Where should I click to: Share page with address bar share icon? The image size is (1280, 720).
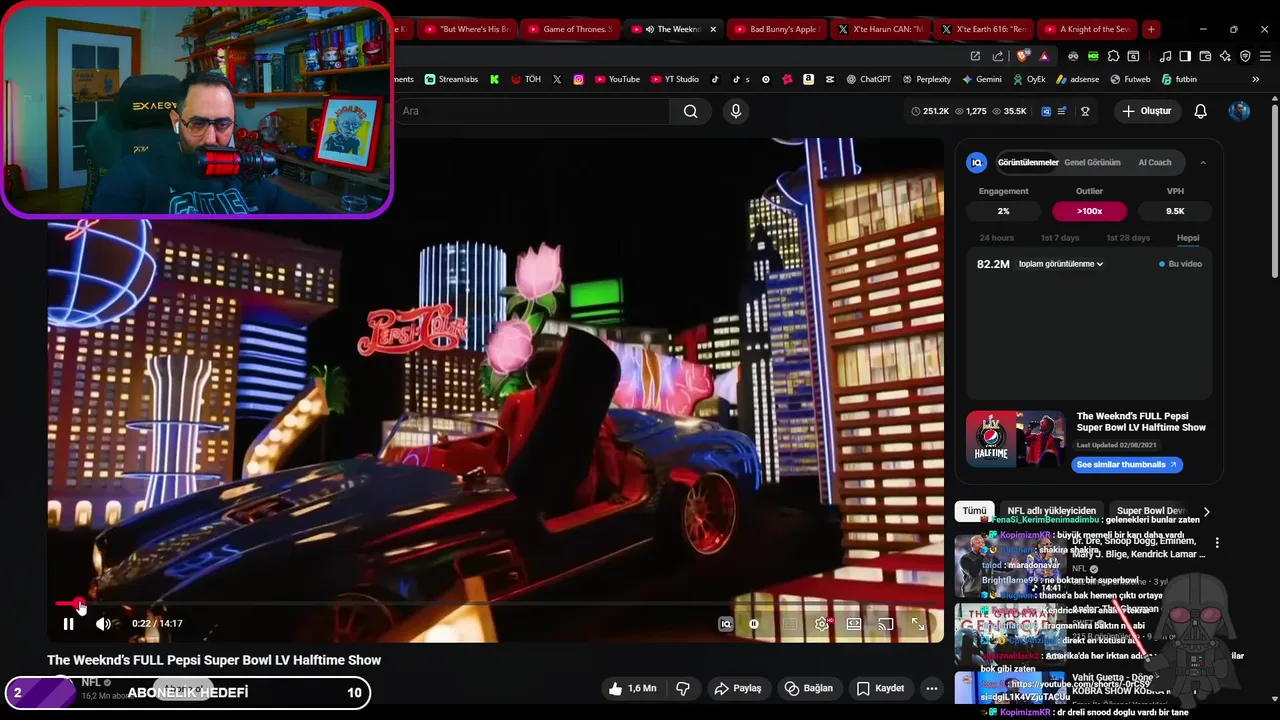click(x=998, y=56)
